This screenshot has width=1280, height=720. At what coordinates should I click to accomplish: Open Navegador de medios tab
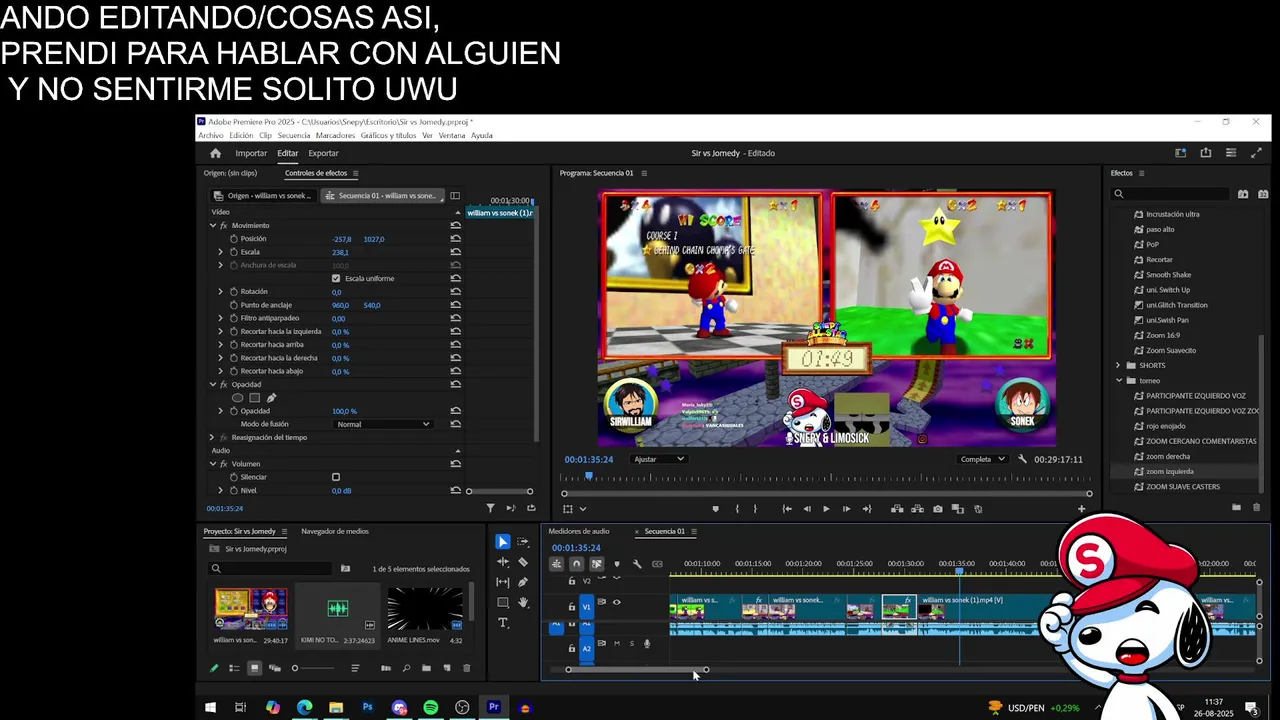335,531
